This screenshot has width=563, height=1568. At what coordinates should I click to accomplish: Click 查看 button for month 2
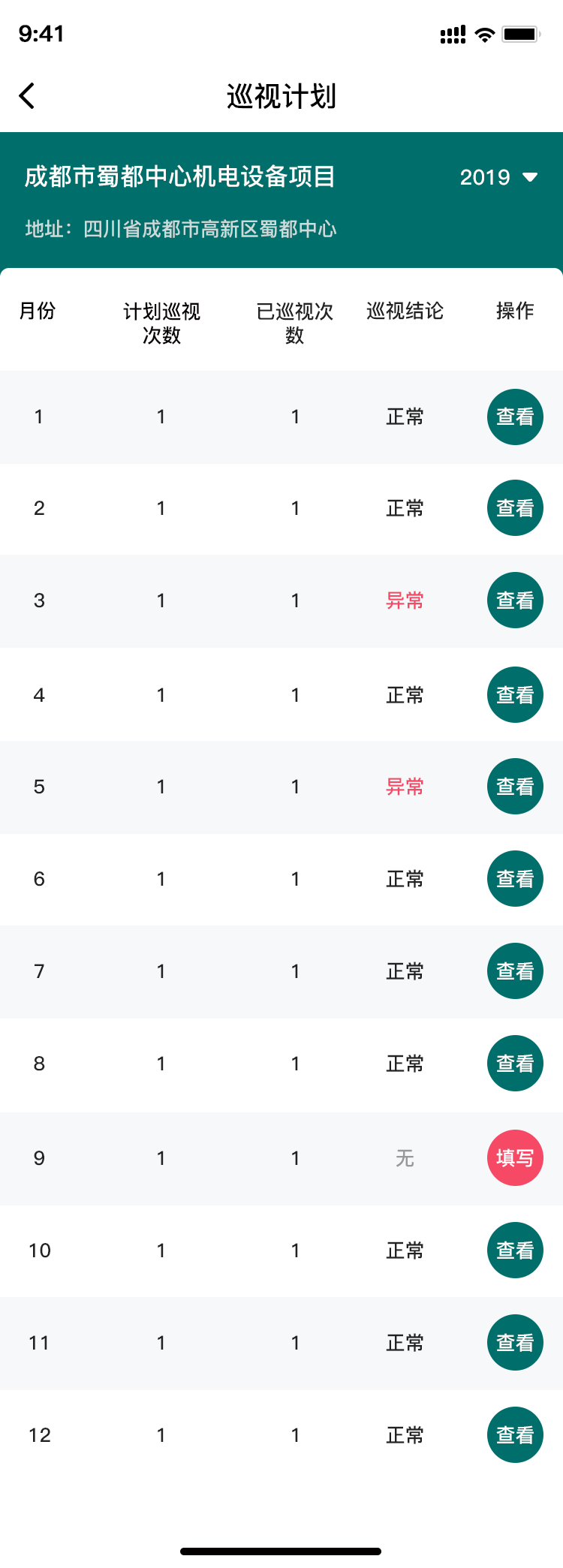click(x=515, y=508)
